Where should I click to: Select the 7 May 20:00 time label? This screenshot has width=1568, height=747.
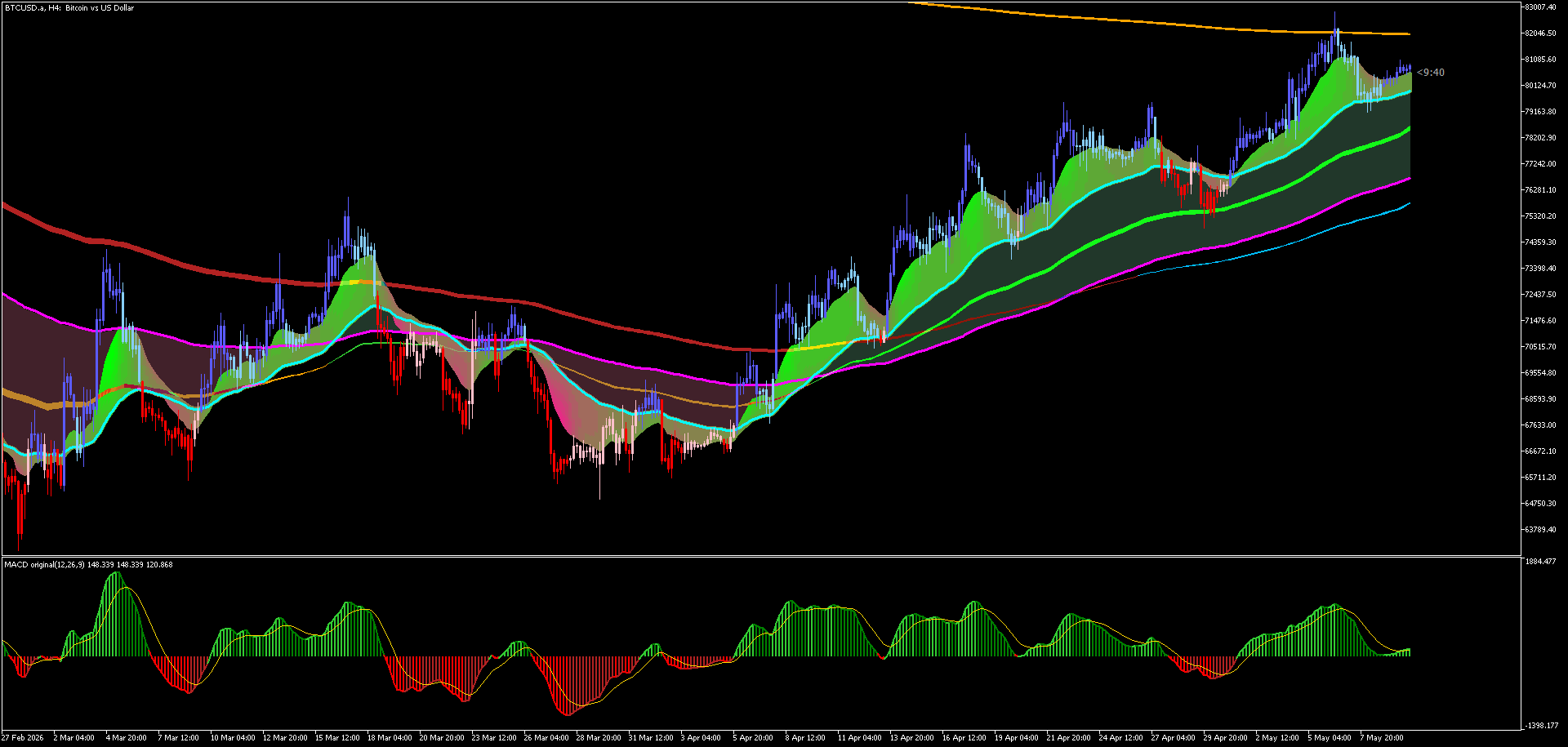tap(1382, 738)
